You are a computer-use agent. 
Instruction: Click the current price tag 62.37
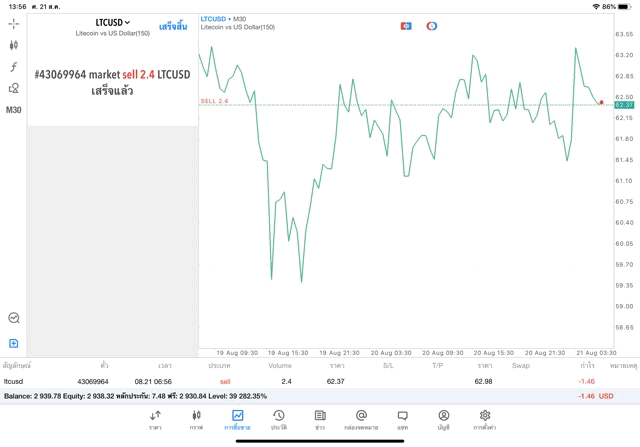pyautogui.click(x=624, y=105)
